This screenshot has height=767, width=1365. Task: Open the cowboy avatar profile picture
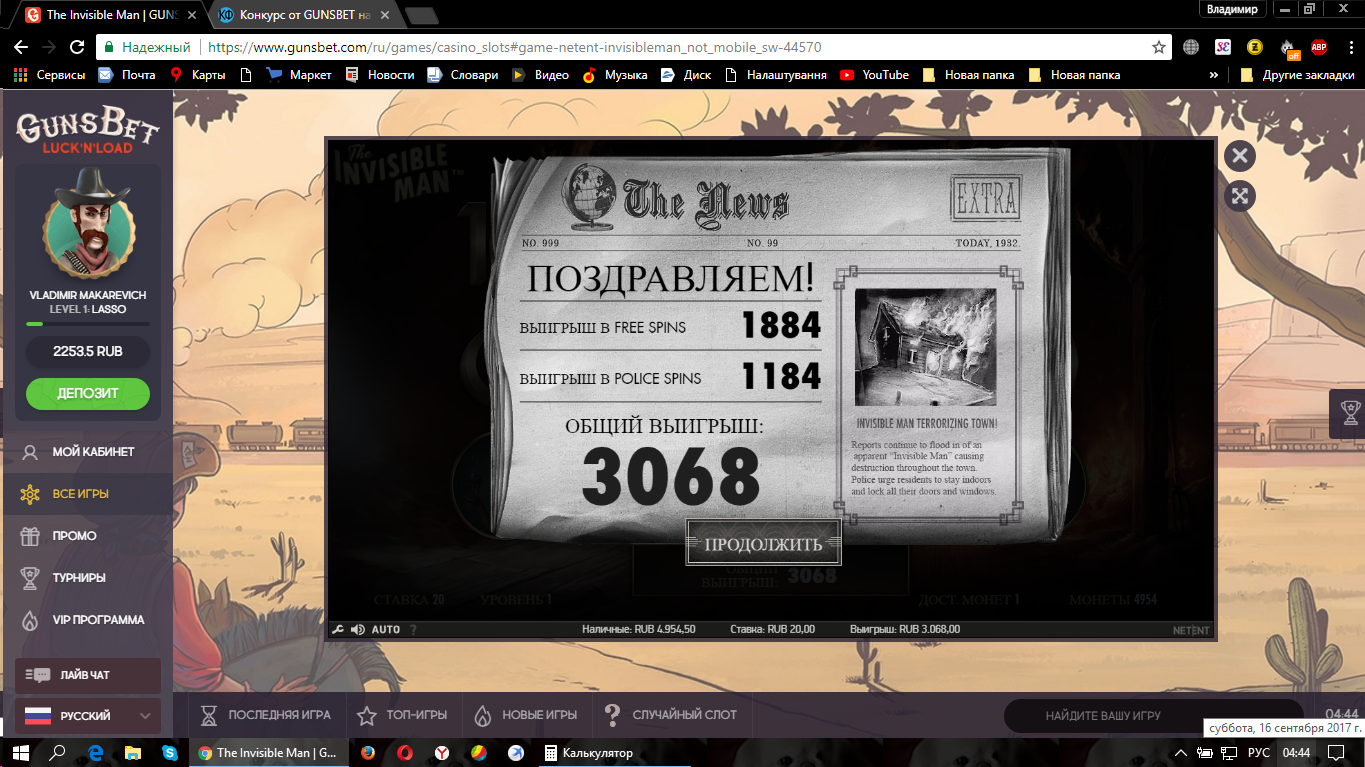[87, 226]
